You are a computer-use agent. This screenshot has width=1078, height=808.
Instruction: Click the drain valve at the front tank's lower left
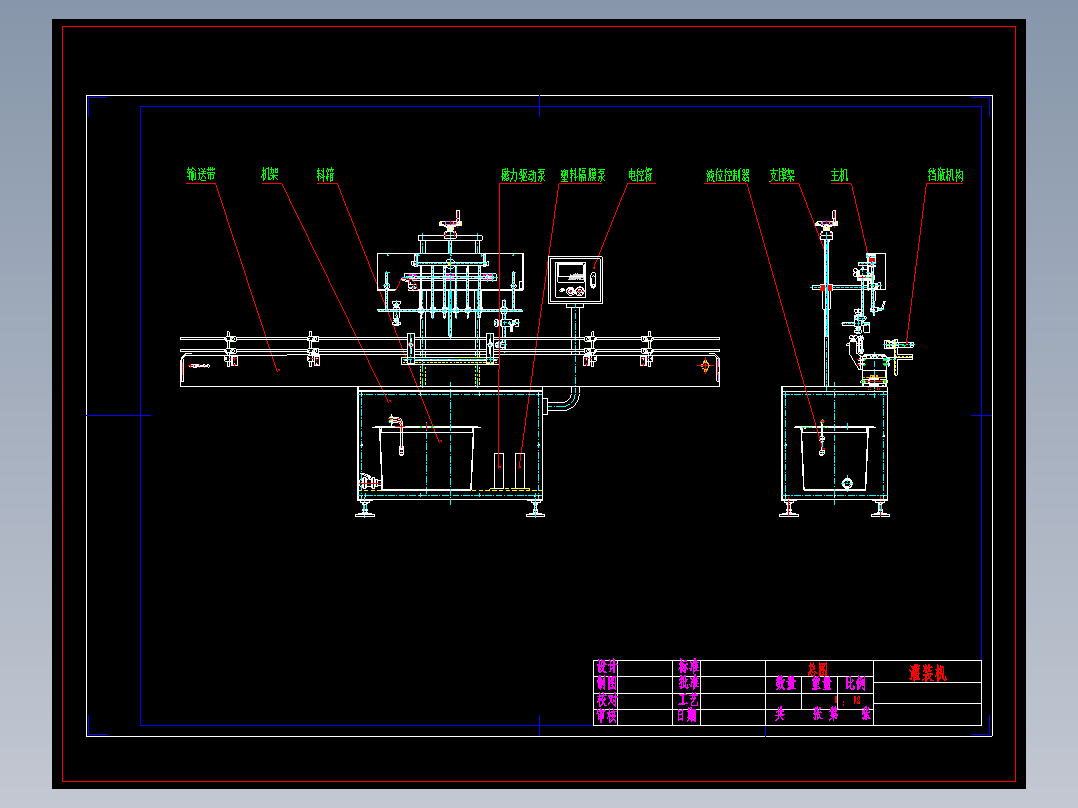pyautogui.click(x=369, y=481)
